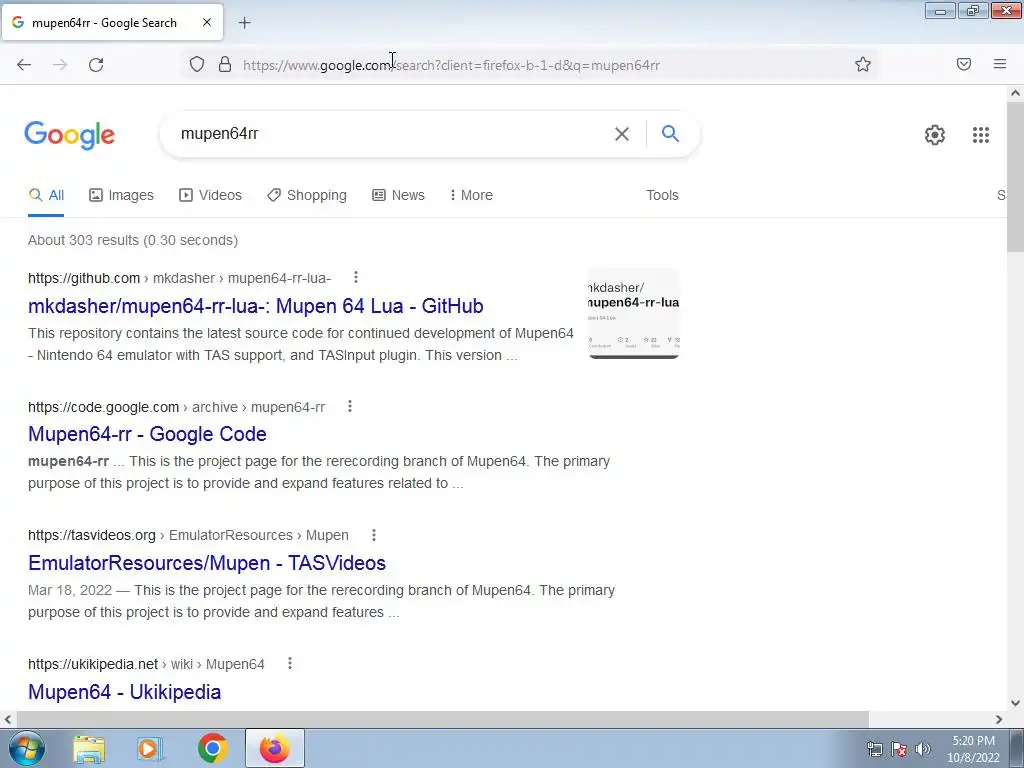Go back to previous page

tap(24, 65)
